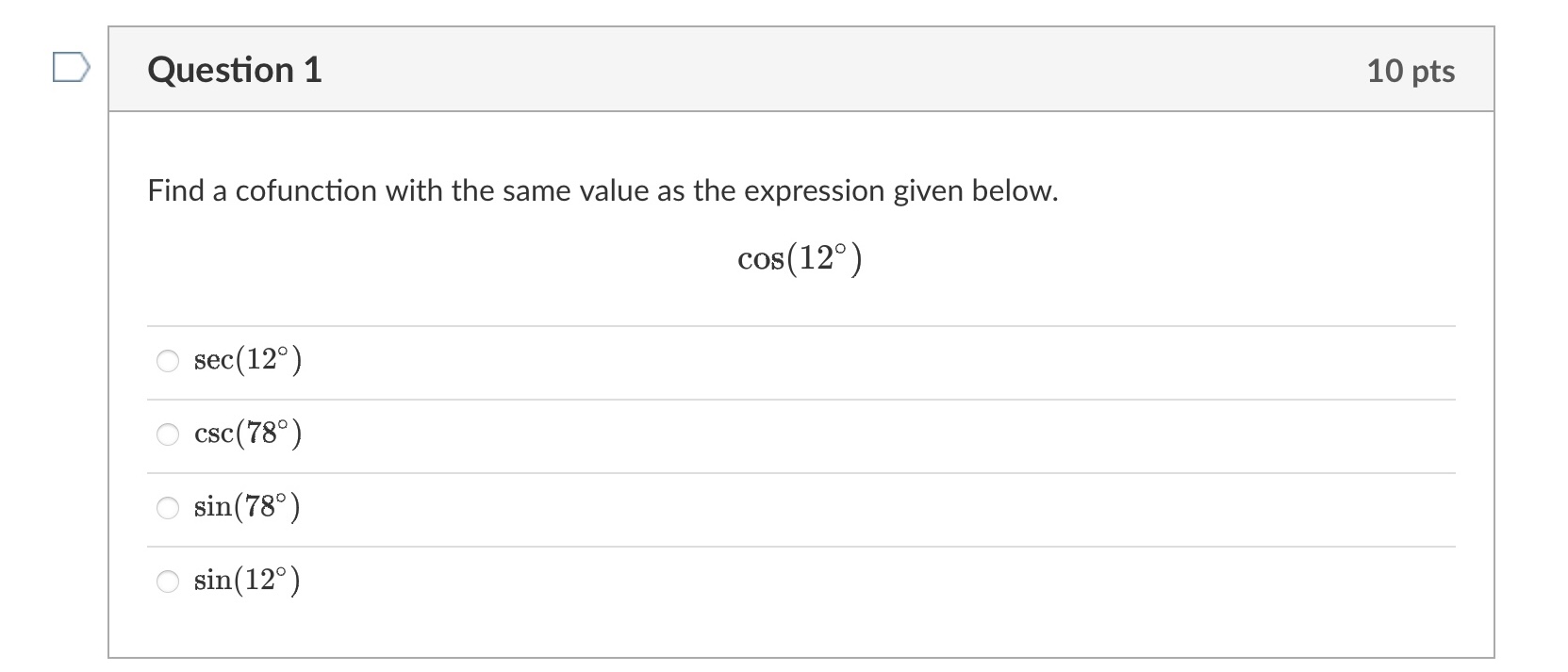Click the csc(78°) answer label text
Screen dimensions: 1568x672
pyautogui.click(x=248, y=434)
